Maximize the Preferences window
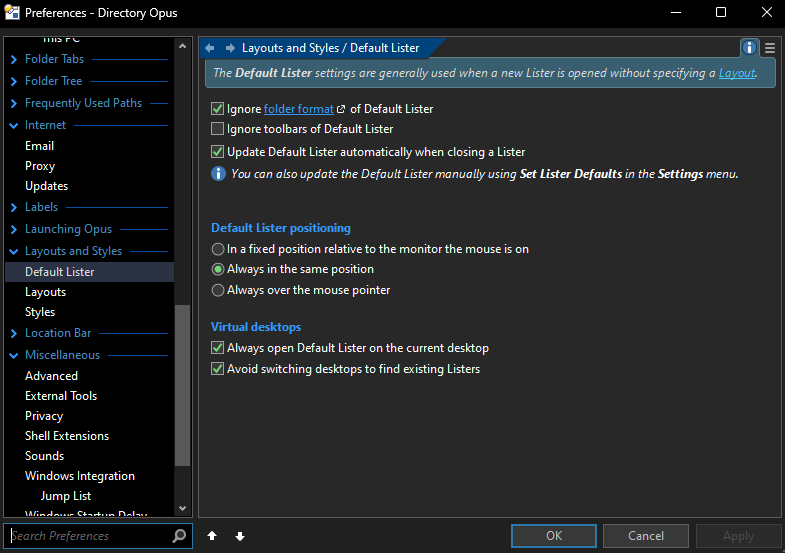The height and width of the screenshot is (553, 785). pos(721,13)
